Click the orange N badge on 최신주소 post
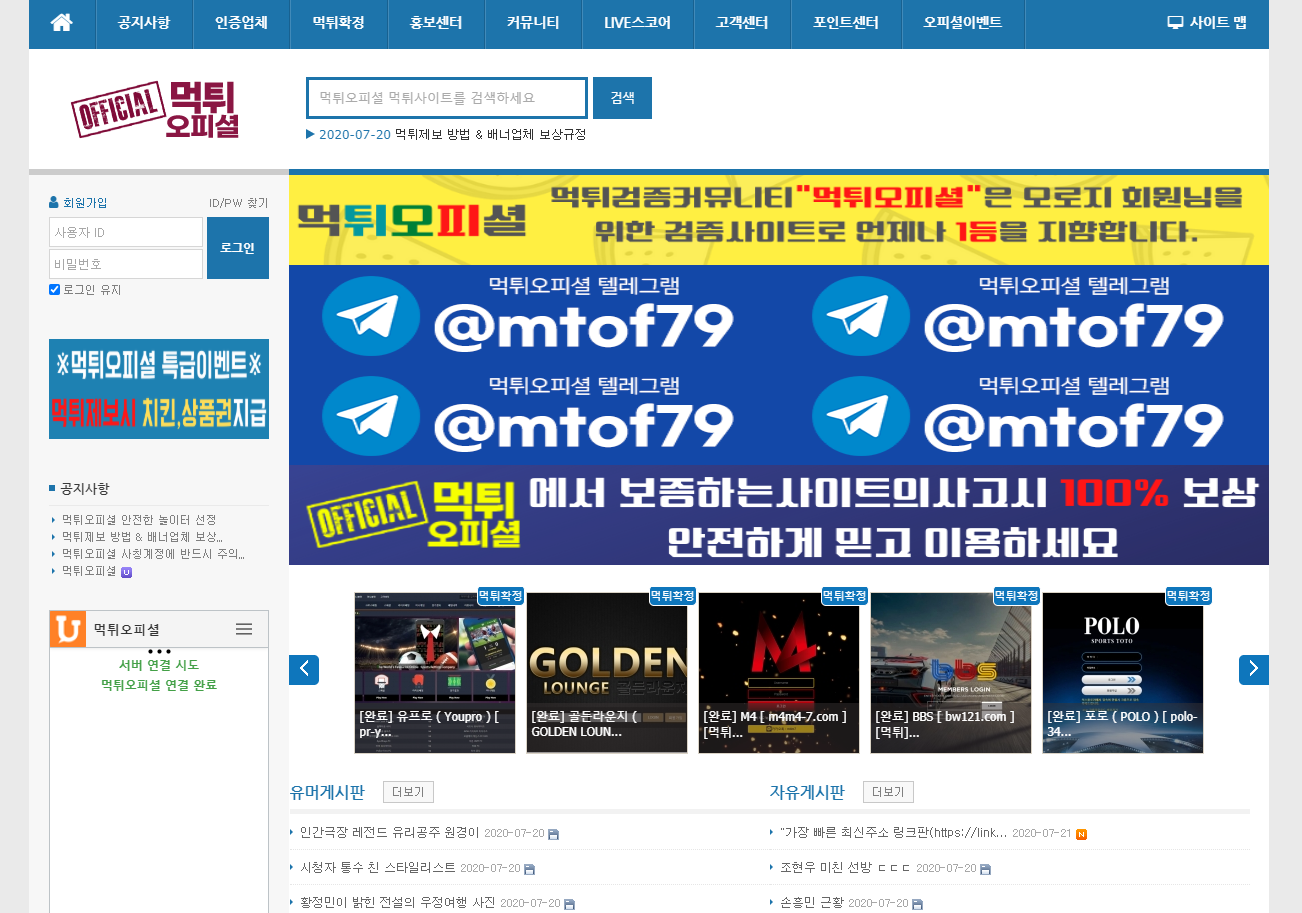This screenshot has width=1302, height=913. pyautogui.click(x=1081, y=834)
